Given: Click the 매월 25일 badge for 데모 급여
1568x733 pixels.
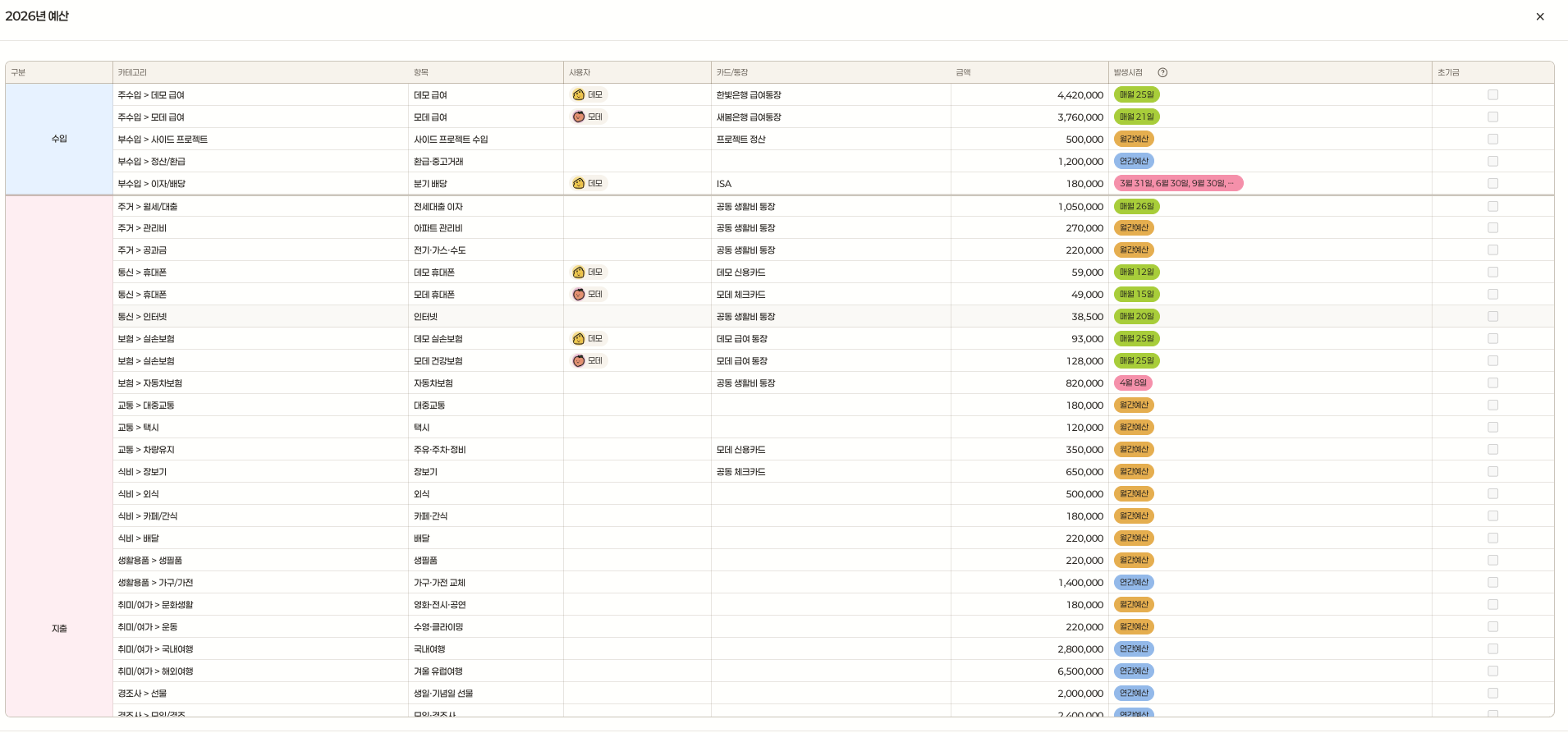Looking at the screenshot, I should pos(1136,95).
